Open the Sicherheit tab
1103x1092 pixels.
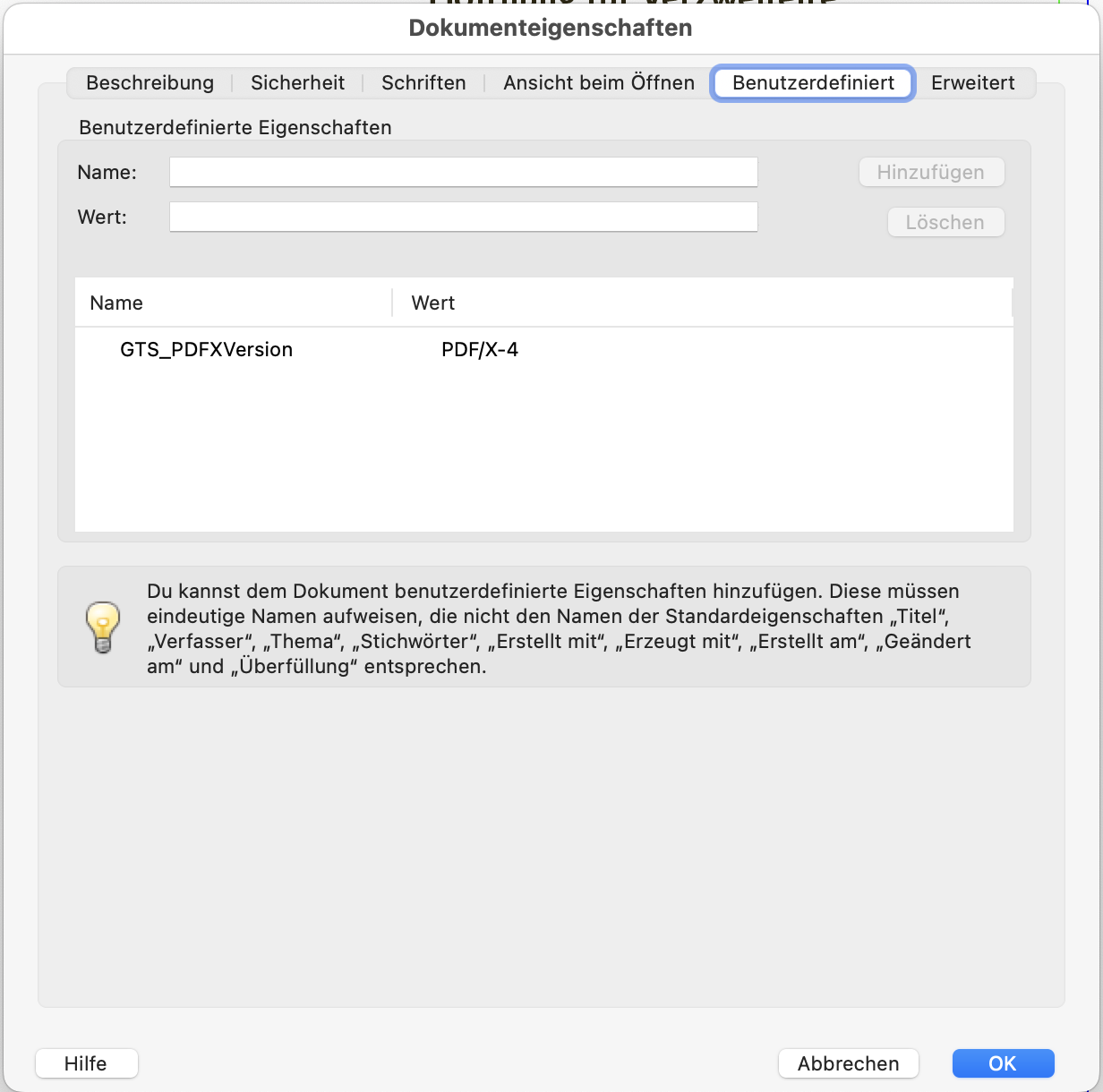(x=297, y=83)
